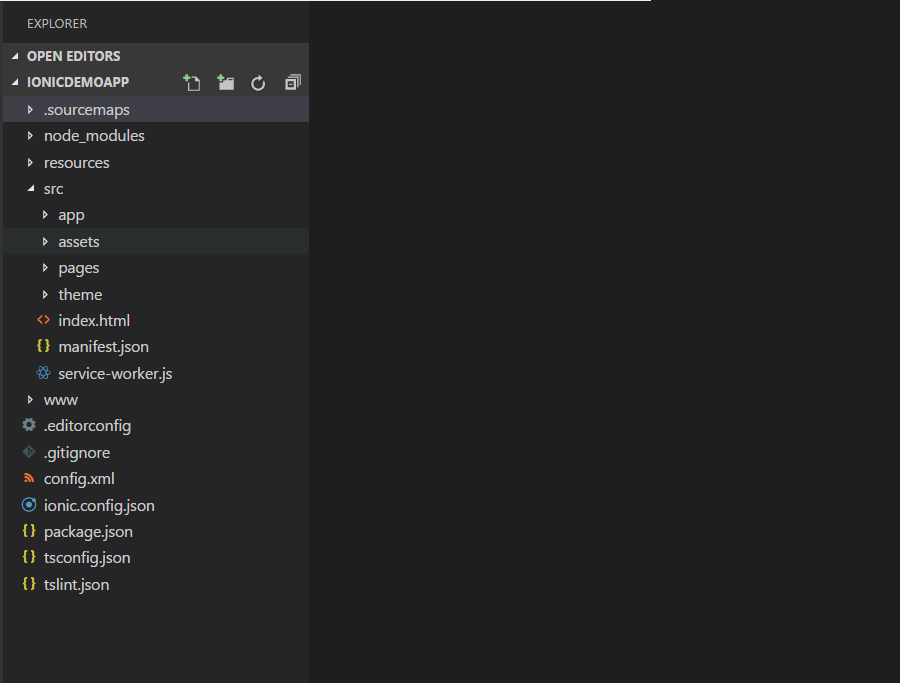Expand the pages folder arrow
Image resolution: width=900 pixels, height=683 pixels.
click(45, 268)
